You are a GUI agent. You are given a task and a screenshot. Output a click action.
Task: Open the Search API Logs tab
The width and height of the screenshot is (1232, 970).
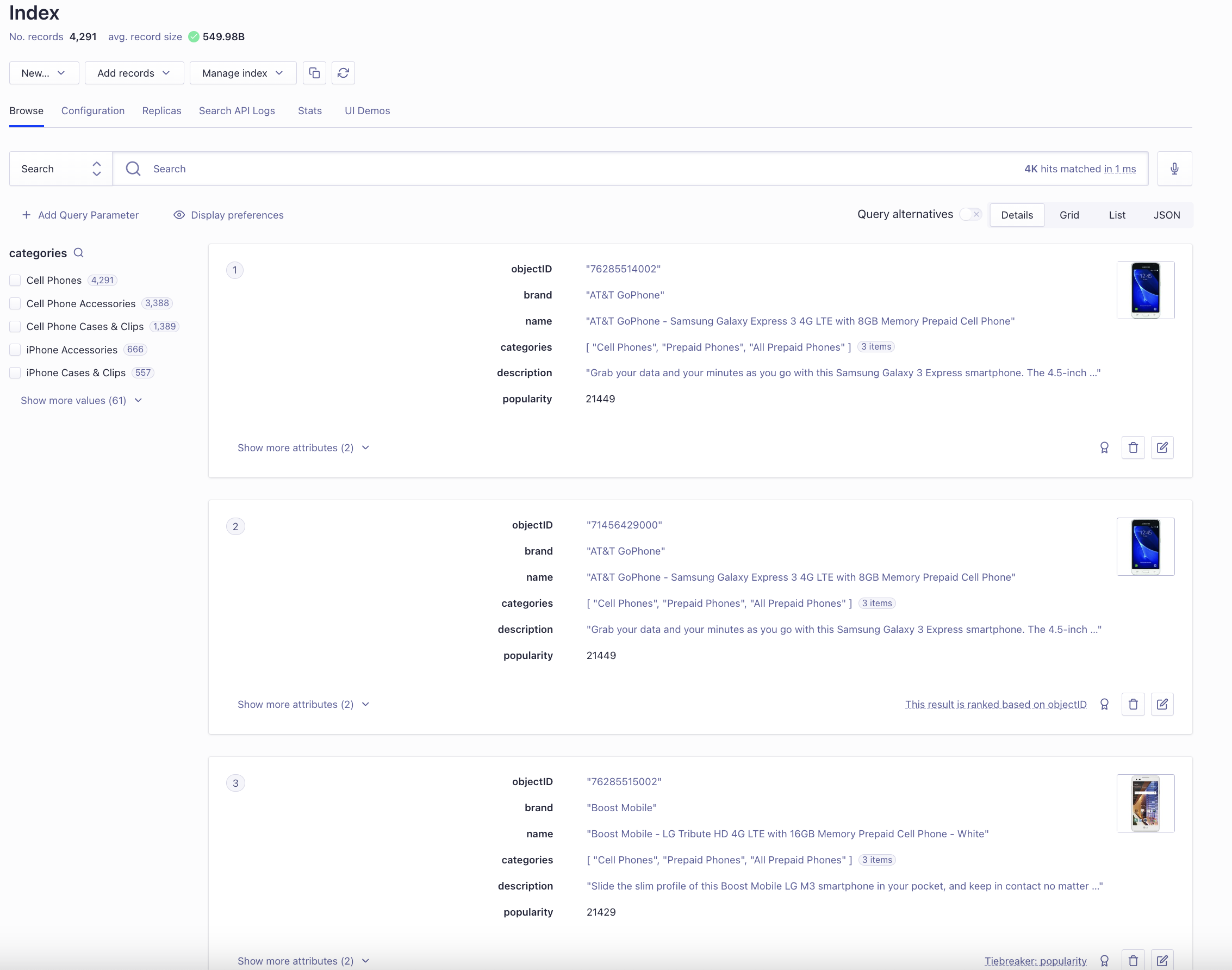pyautogui.click(x=237, y=111)
